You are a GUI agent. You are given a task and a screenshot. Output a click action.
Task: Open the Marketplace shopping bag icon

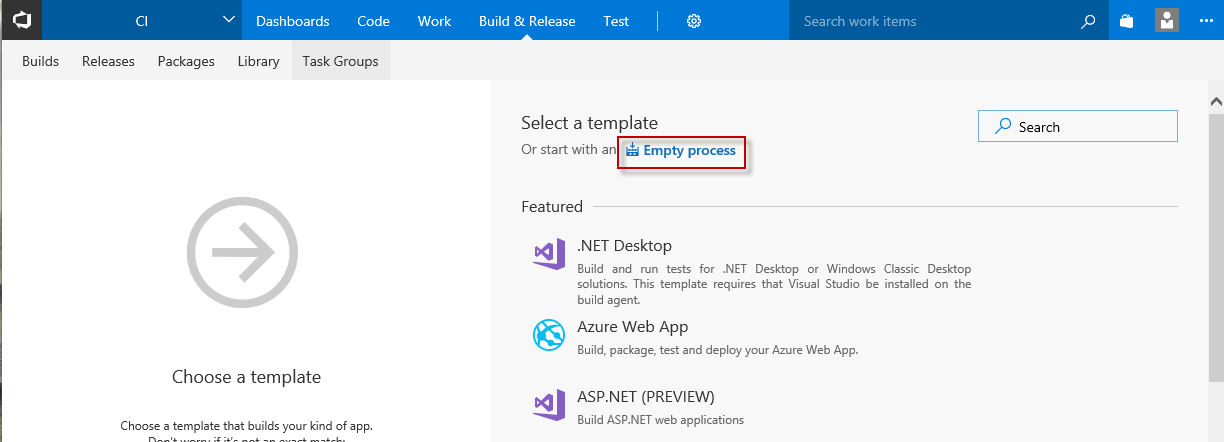pos(1127,21)
